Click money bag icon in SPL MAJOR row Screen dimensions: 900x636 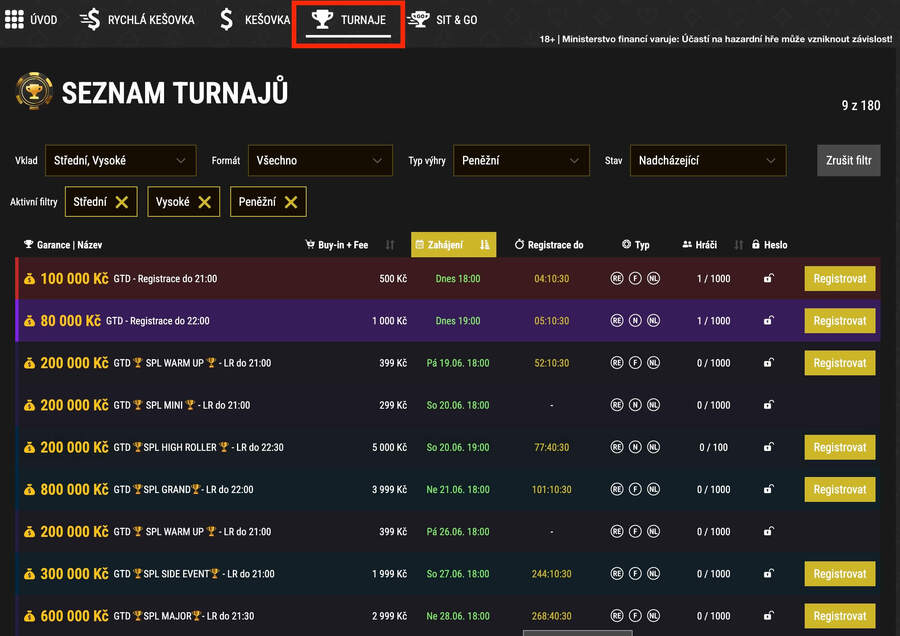[29, 616]
